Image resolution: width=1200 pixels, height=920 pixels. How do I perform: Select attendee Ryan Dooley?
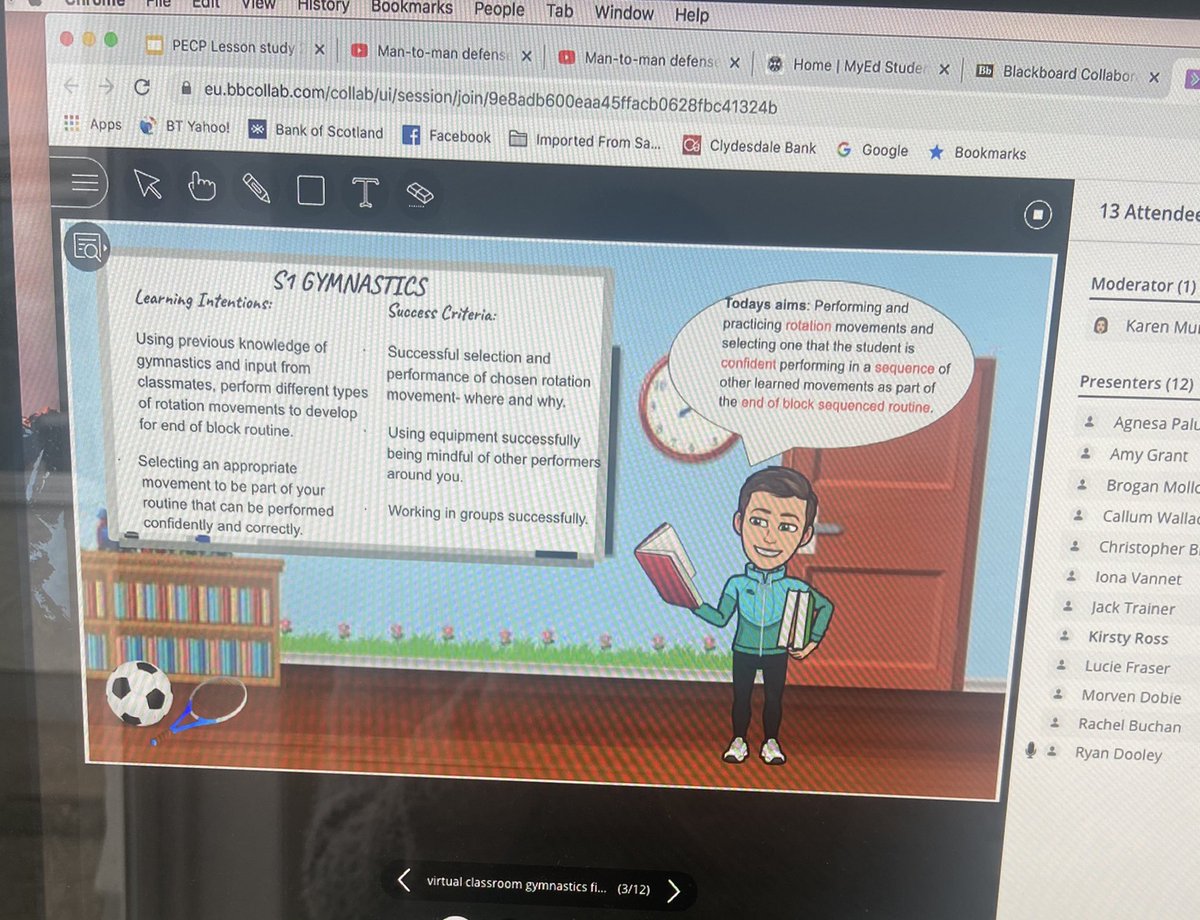1118,753
